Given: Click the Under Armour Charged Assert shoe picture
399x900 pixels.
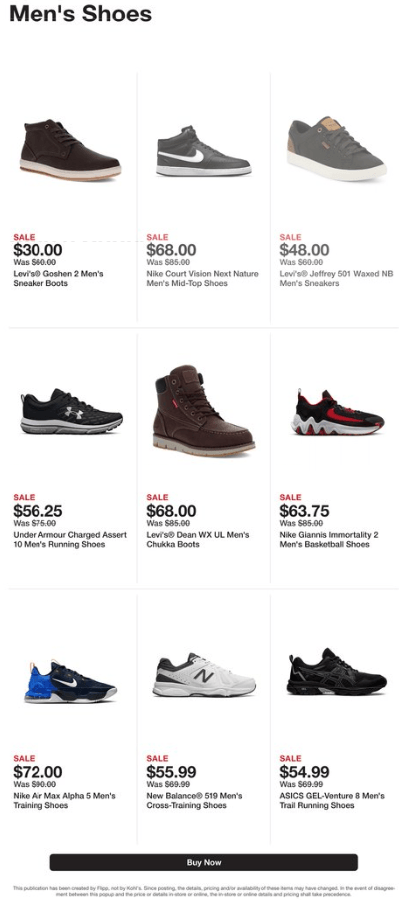Looking at the screenshot, I should coord(71,412).
